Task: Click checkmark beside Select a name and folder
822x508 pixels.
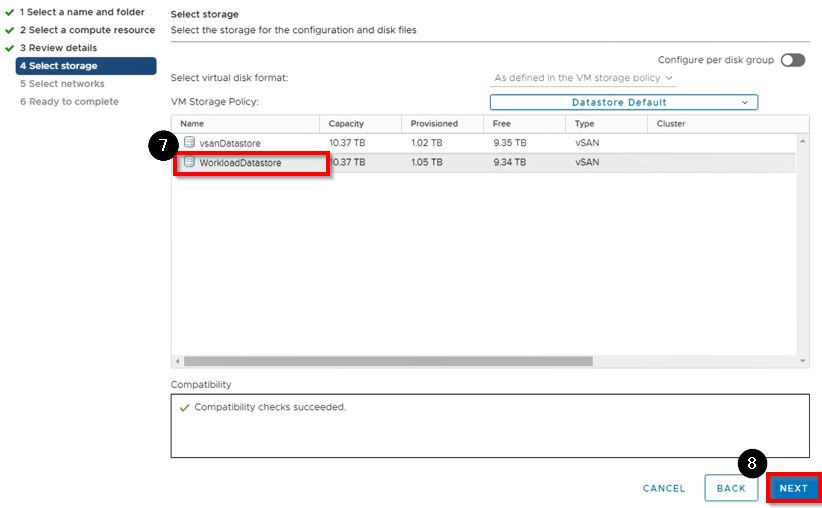Action: coord(9,12)
